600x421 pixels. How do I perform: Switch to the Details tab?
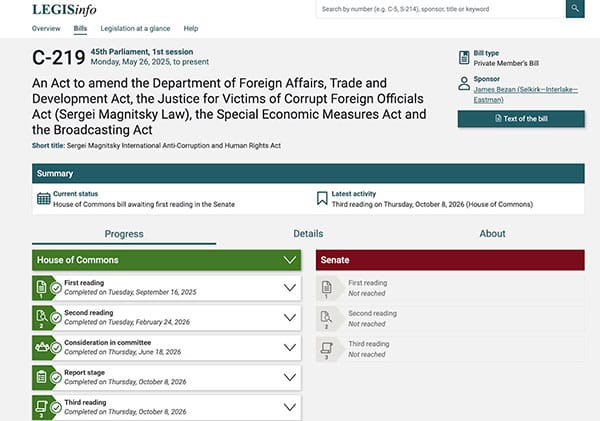pos(308,233)
